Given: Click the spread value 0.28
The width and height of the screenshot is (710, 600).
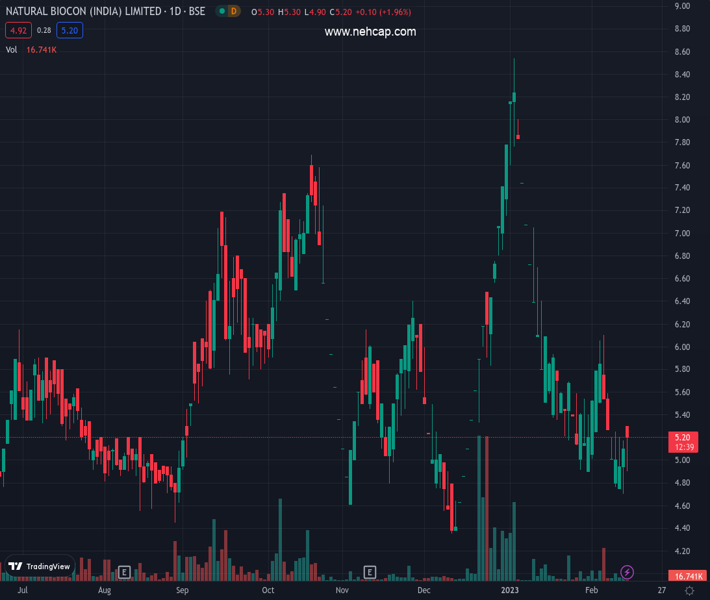Looking at the screenshot, I should point(44,30).
